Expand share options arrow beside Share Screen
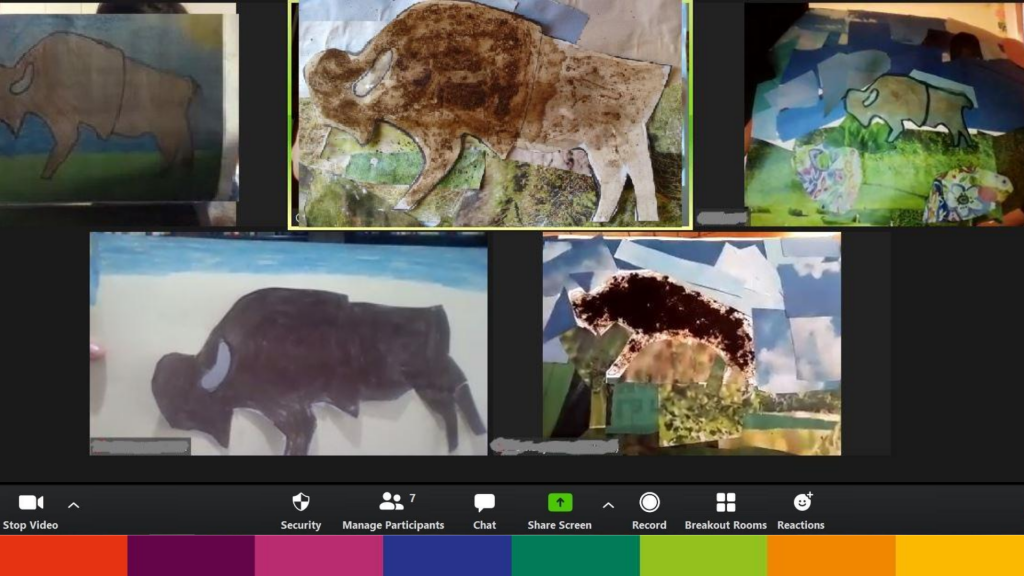Viewport: 1024px width, 576px height. (x=608, y=505)
